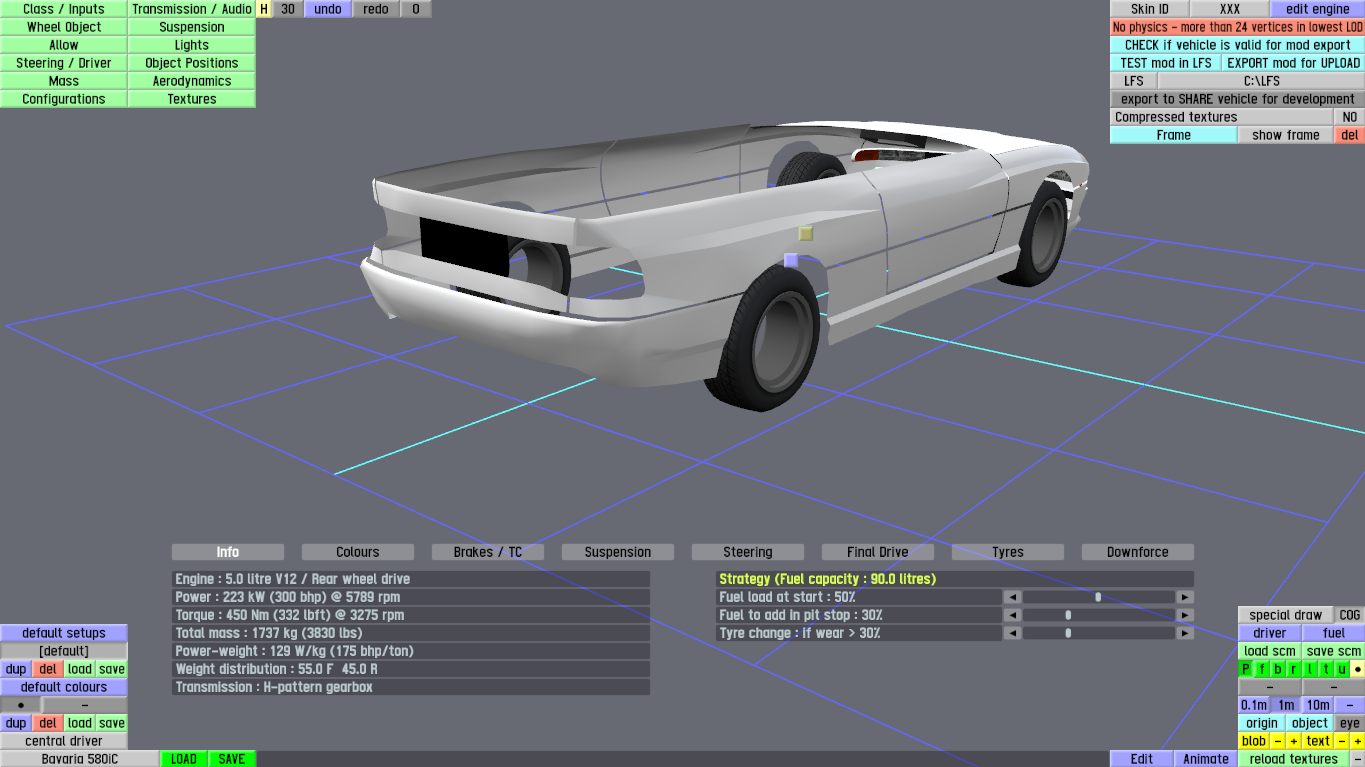This screenshot has height=767, width=1365.
Task: Click the Fuel load at start slider
Action: point(1099,597)
